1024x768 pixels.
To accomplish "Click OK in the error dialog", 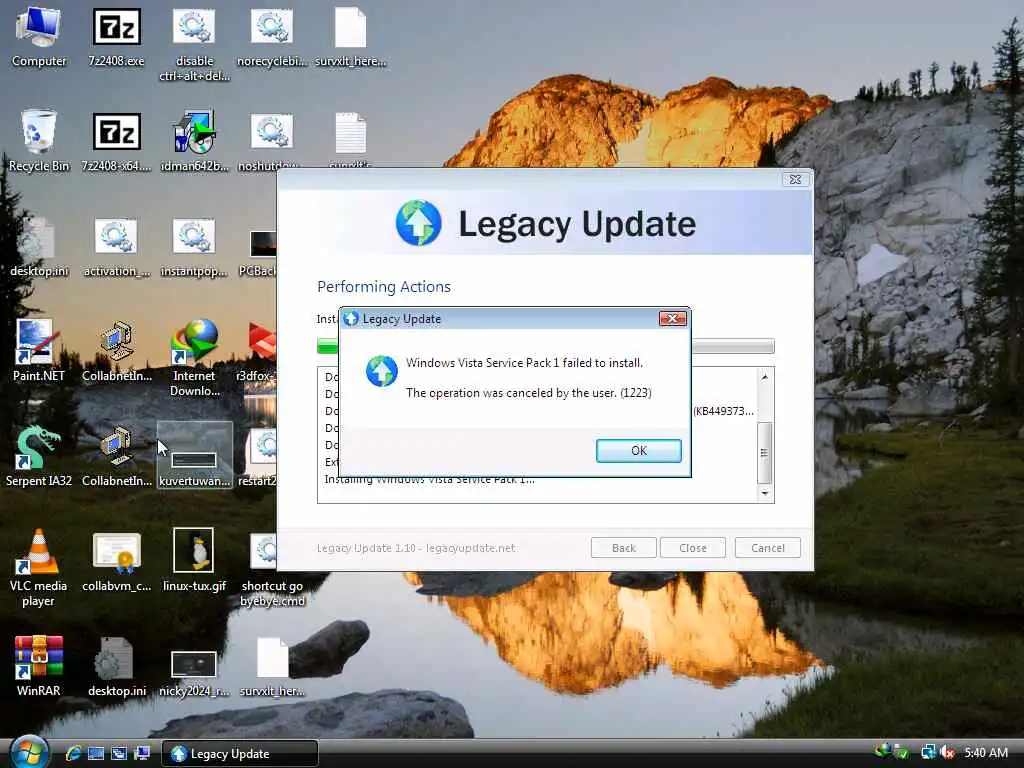I will 638,451.
